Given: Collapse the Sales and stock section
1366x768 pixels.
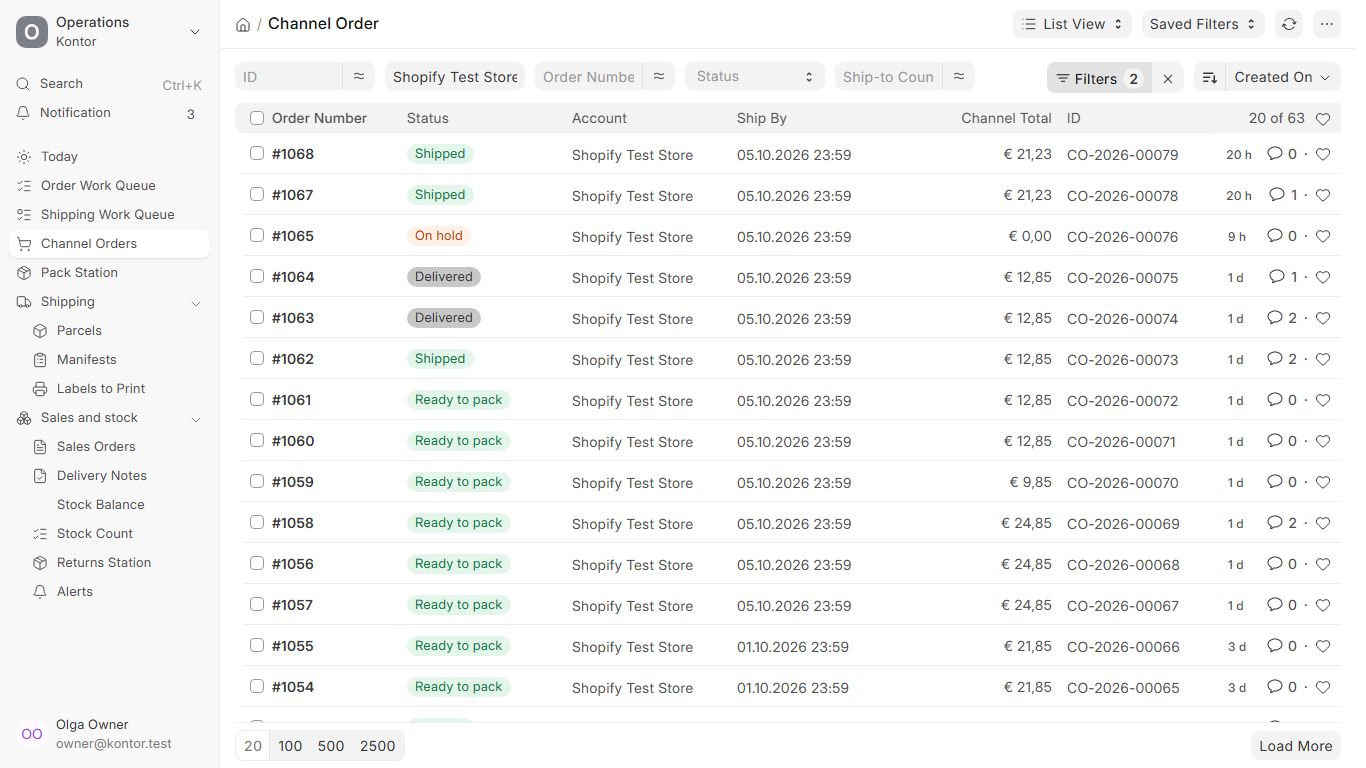Looking at the screenshot, I should point(196,419).
